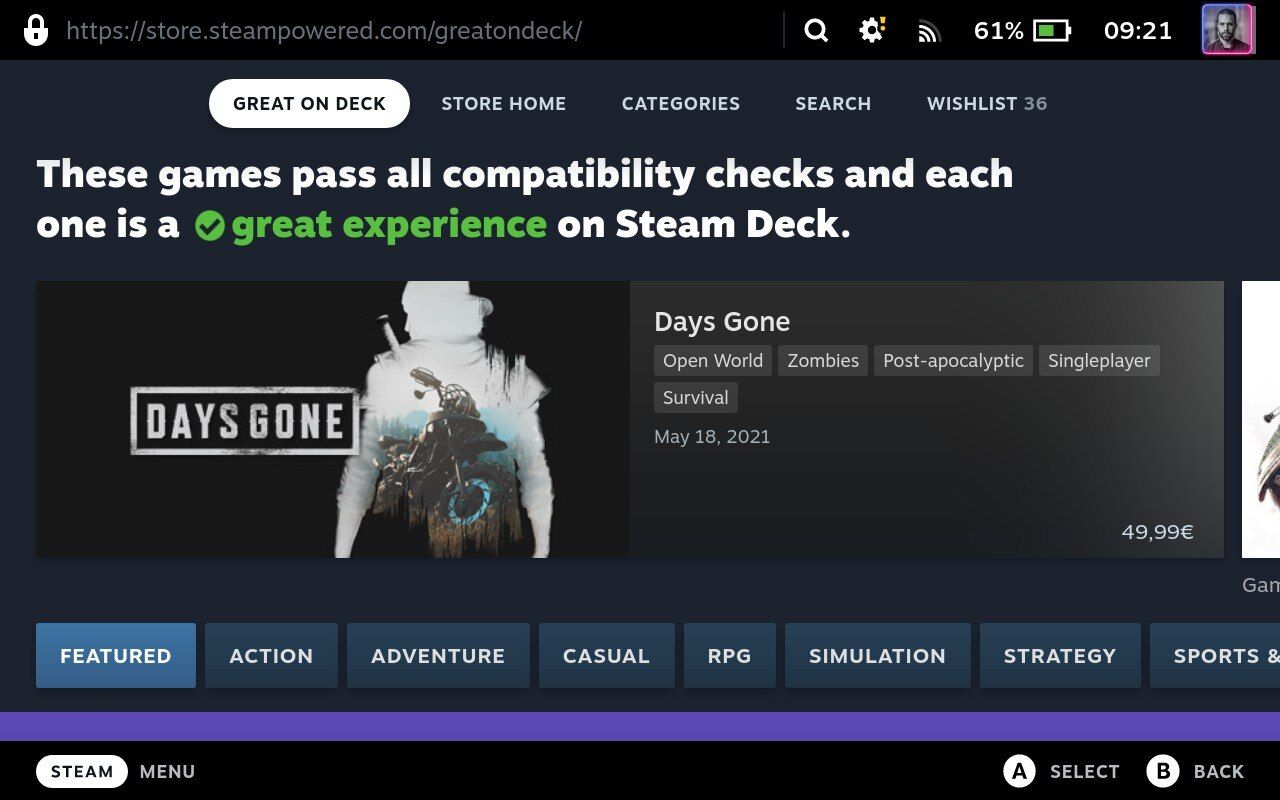This screenshot has width=1280, height=800.
Task: Open search via magnifier icon
Action: click(x=817, y=31)
